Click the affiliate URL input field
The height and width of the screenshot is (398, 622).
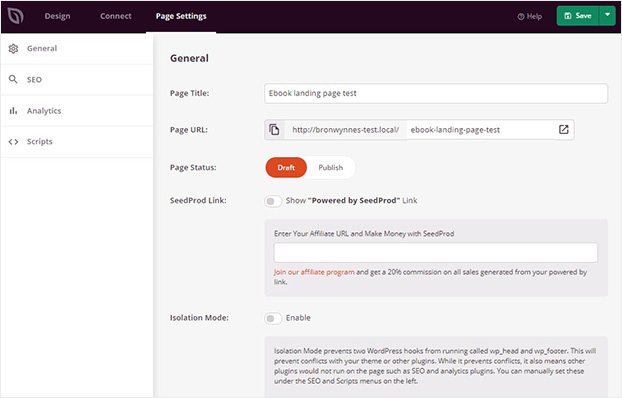436,252
